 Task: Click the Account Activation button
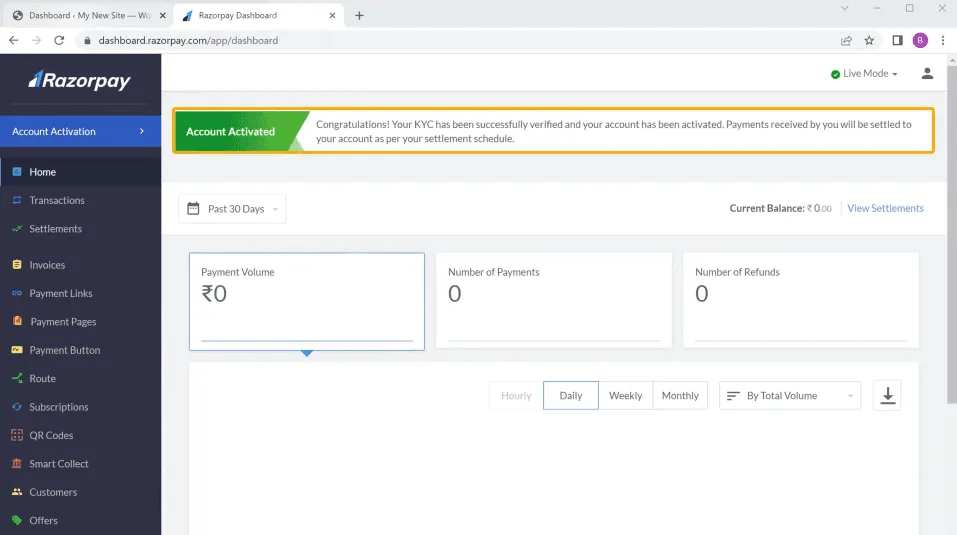(80, 132)
